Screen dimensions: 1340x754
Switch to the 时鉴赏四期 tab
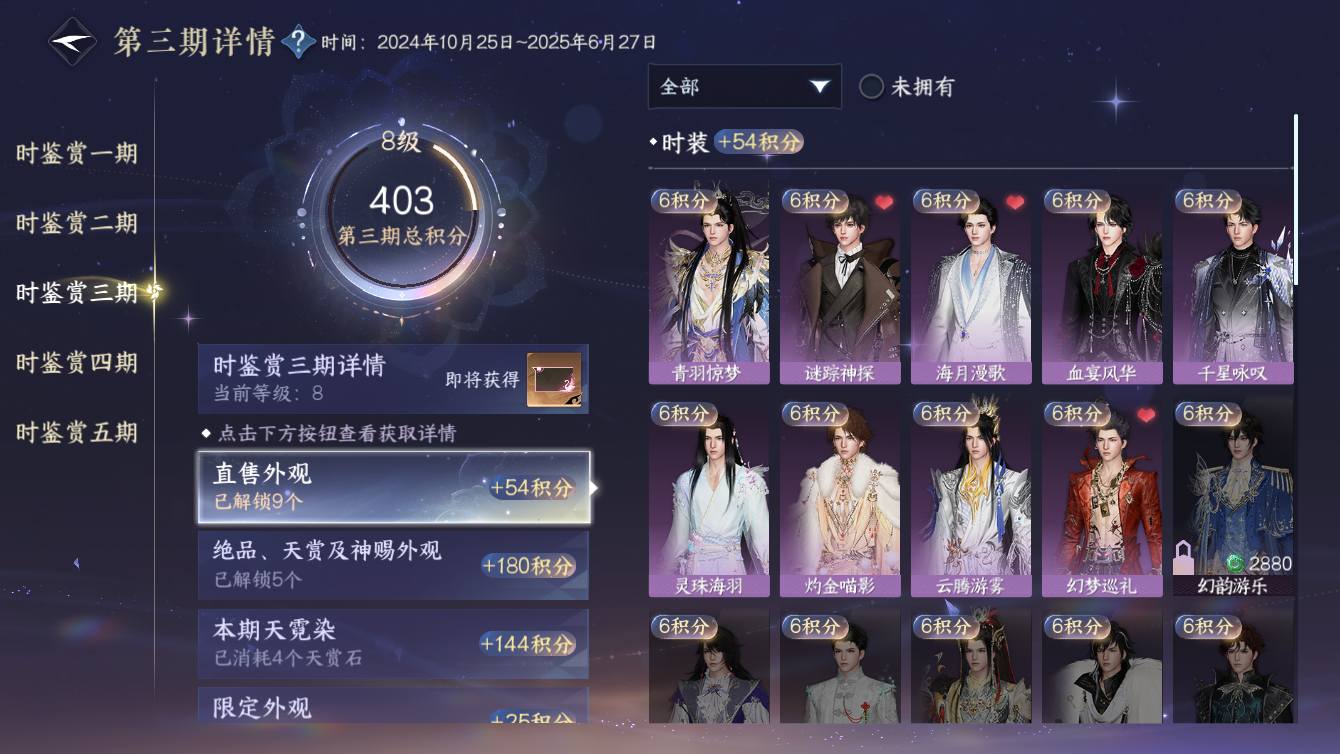[77, 362]
